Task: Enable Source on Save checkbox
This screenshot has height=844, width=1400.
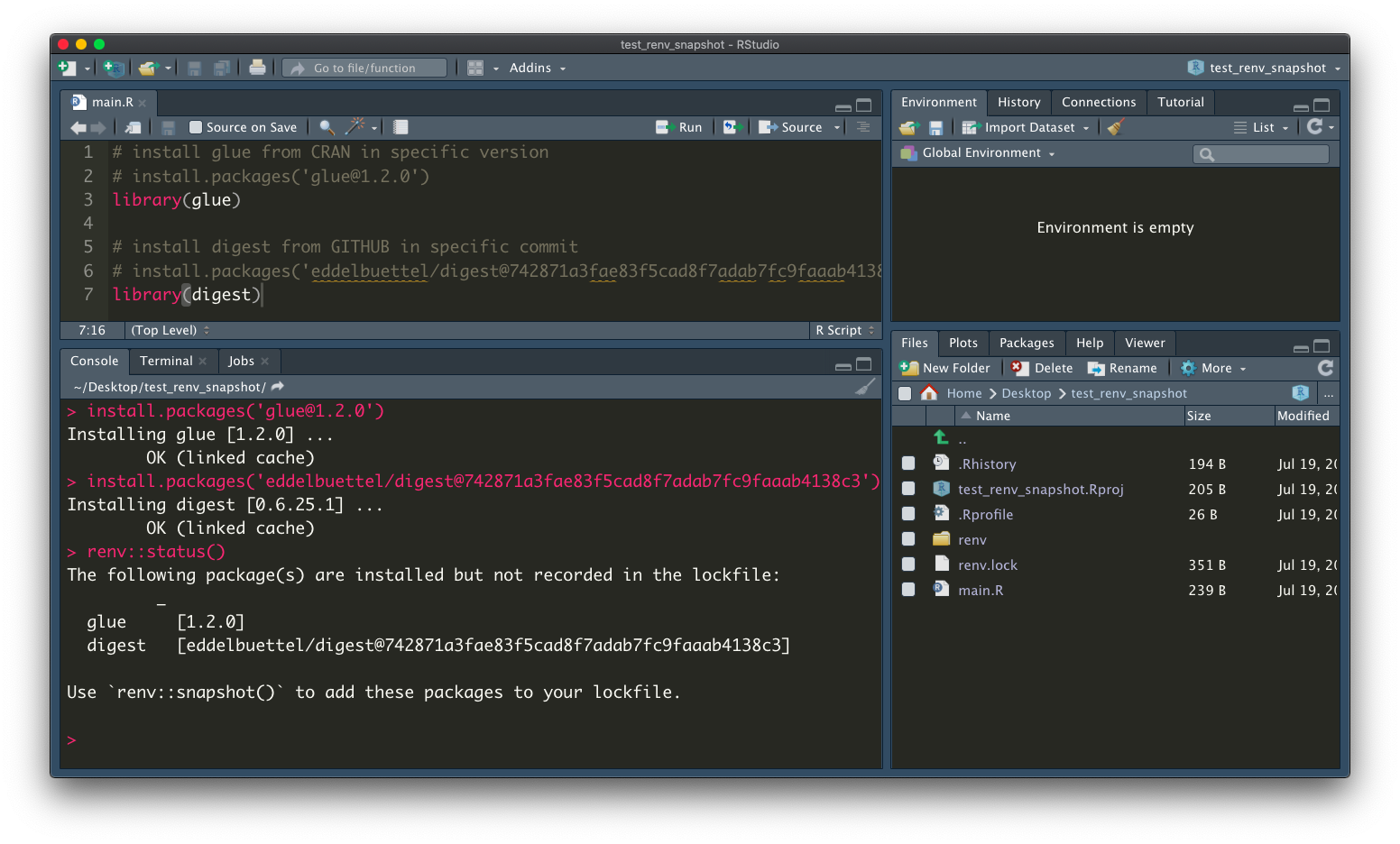Action: click(196, 127)
